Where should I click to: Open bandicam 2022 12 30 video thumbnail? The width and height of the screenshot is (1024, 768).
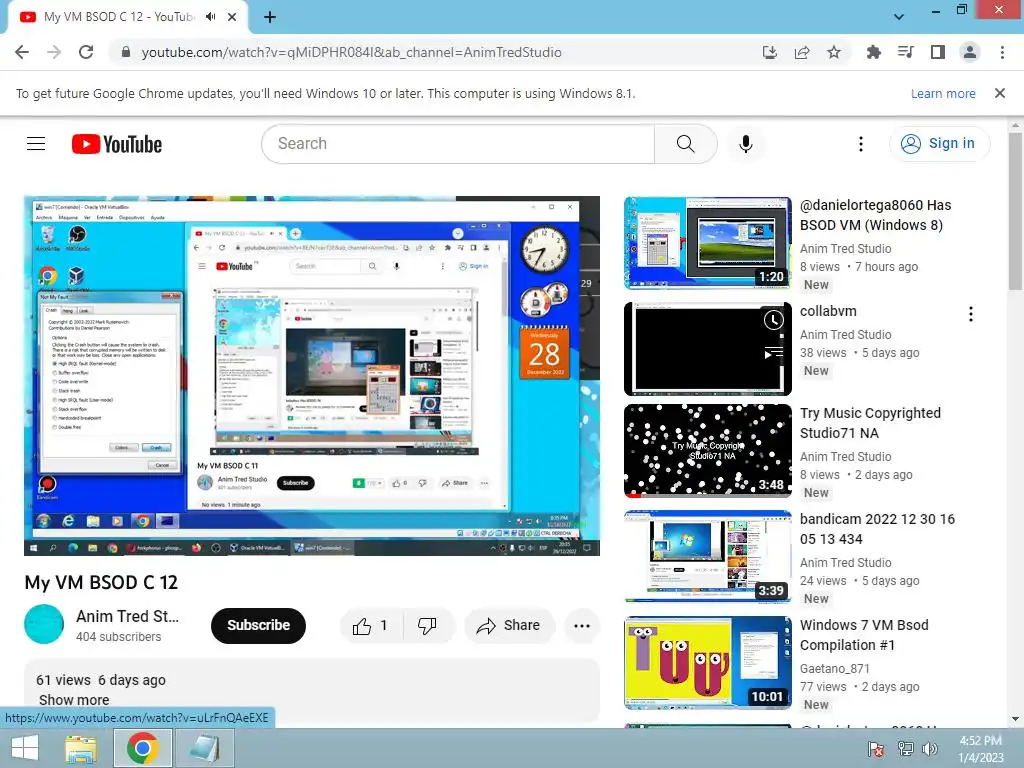708,556
